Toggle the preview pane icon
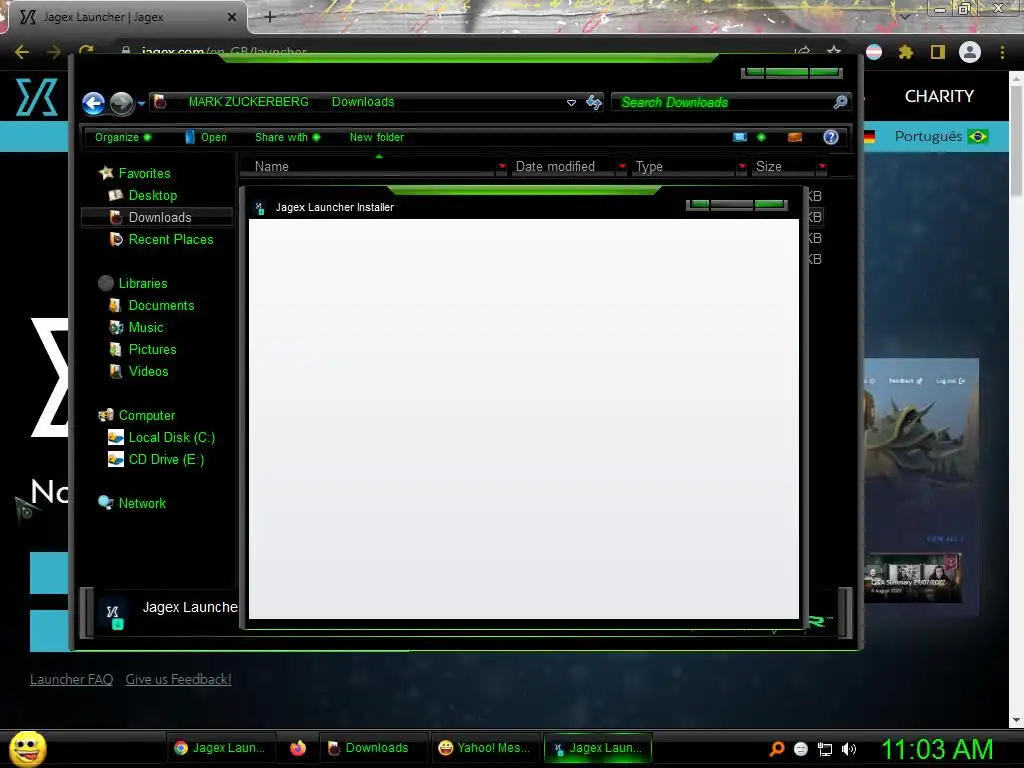Viewport: 1024px width, 768px height. 795,137
